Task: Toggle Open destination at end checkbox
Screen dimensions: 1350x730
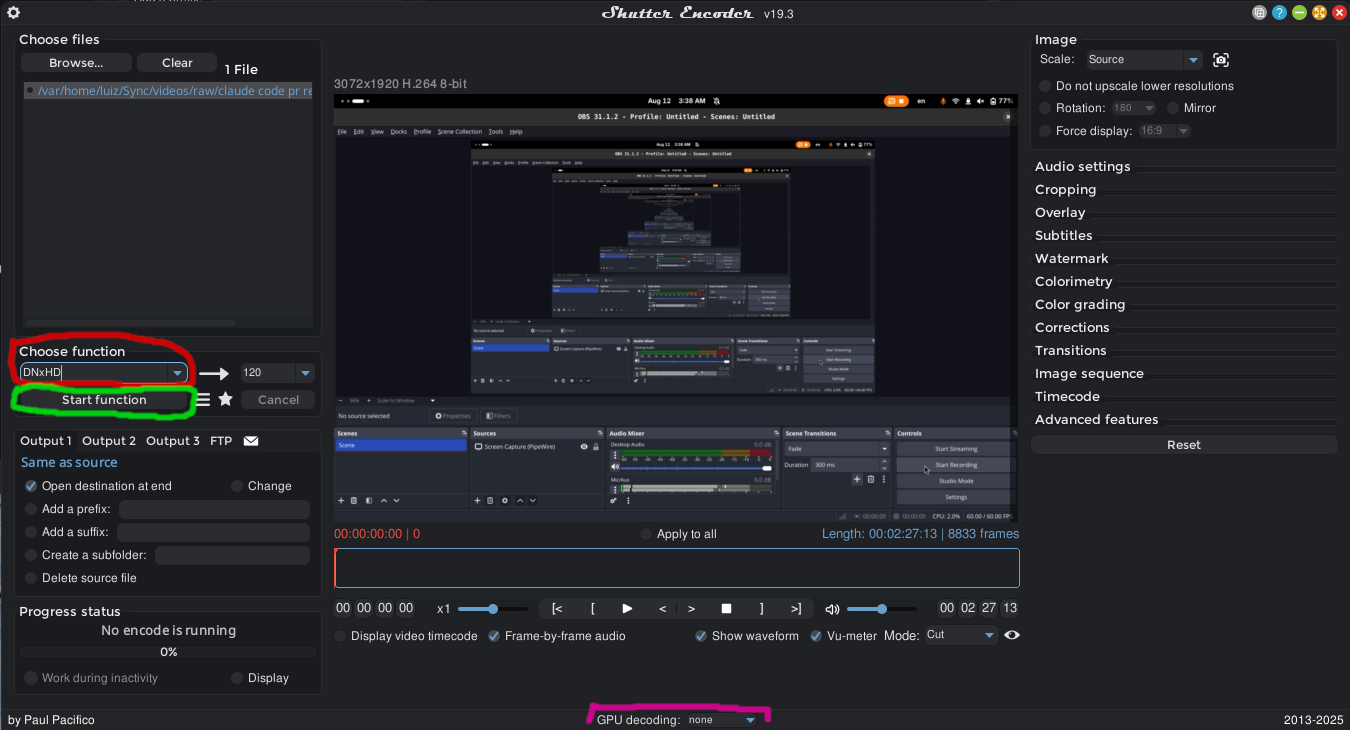Action: pos(31,486)
